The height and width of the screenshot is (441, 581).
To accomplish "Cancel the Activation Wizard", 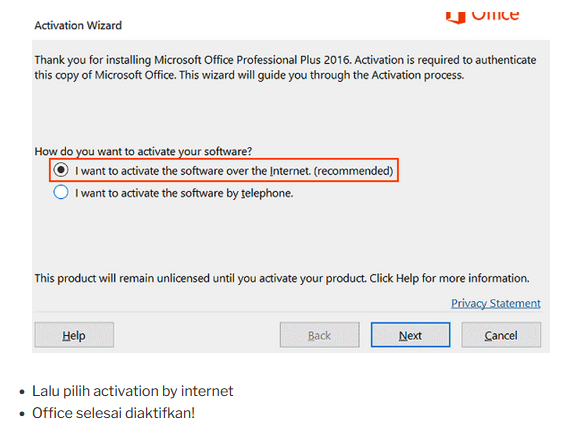I will [501, 335].
